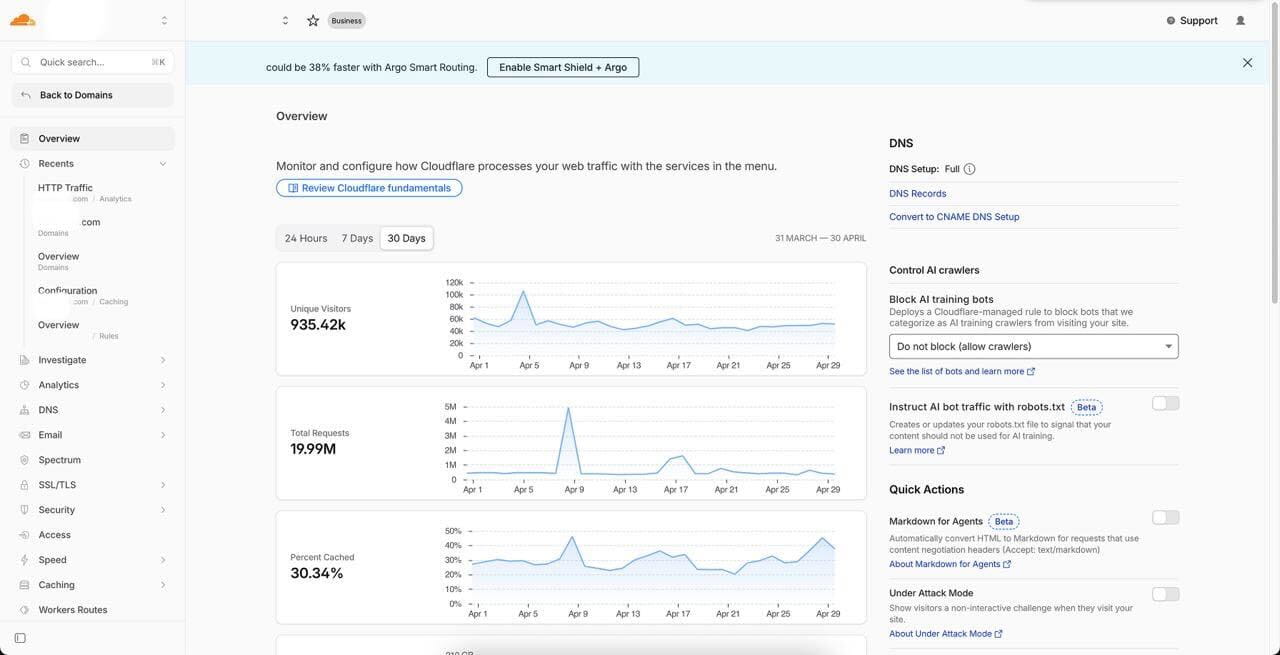Expand the Email menu chevron

coord(163,435)
